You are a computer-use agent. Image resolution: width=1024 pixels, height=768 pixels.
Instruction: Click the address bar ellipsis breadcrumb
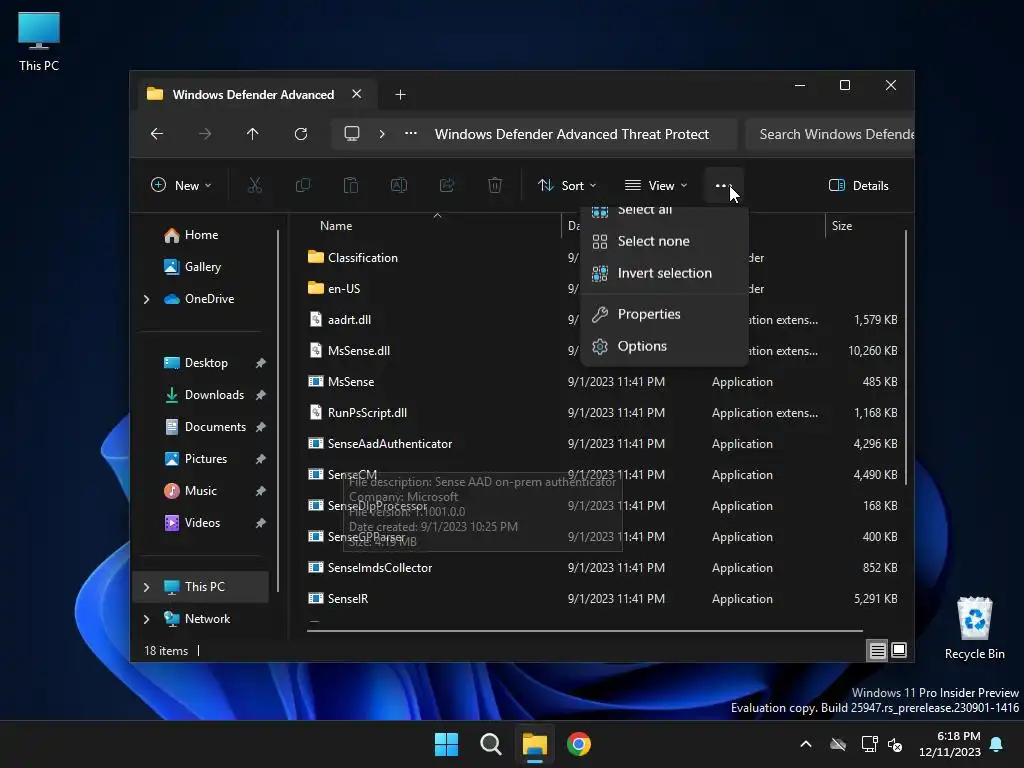411,134
